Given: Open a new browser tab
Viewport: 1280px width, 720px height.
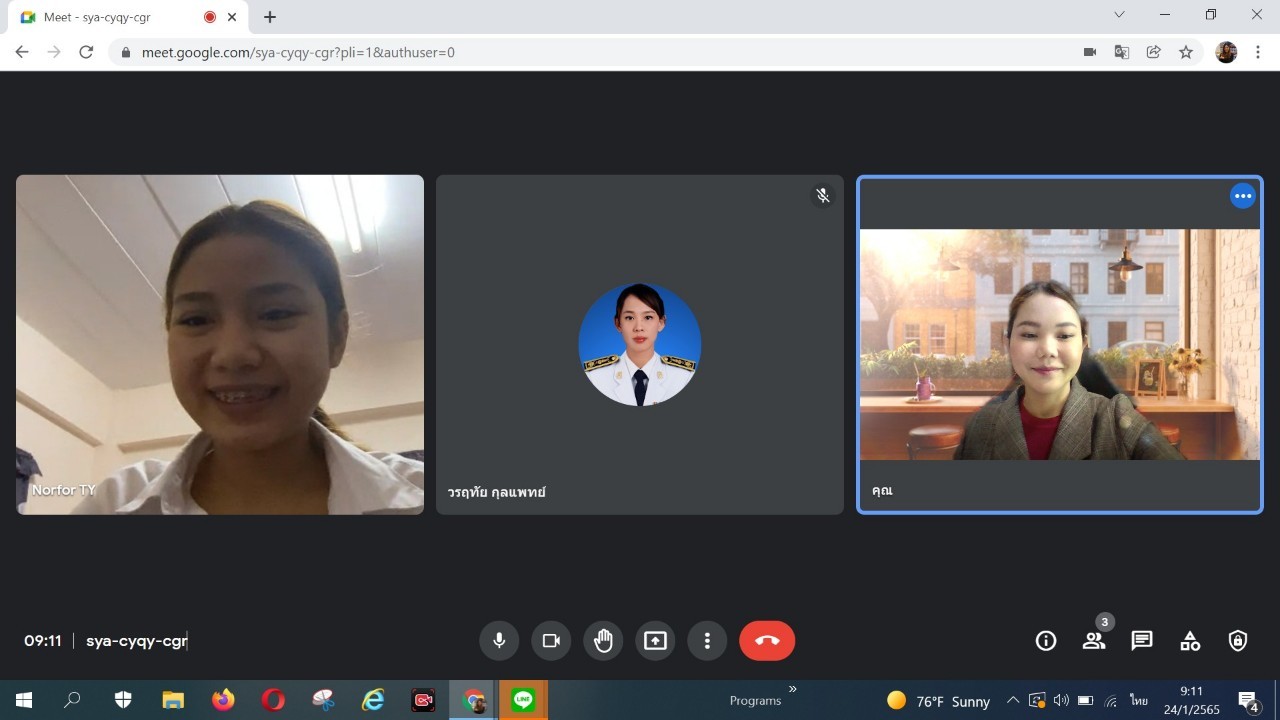Looking at the screenshot, I should [x=270, y=17].
